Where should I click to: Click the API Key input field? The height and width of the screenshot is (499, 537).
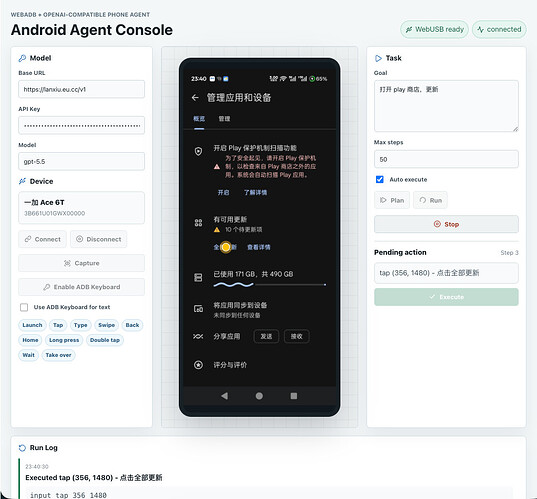[82, 125]
